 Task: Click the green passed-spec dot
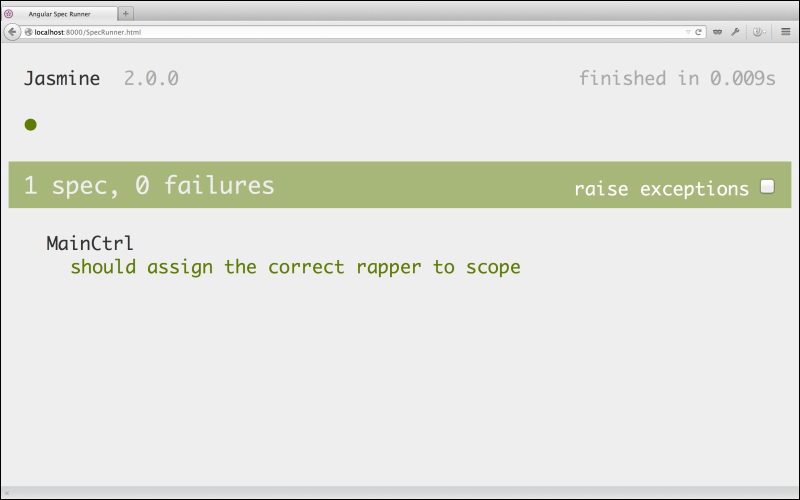[31, 124]
